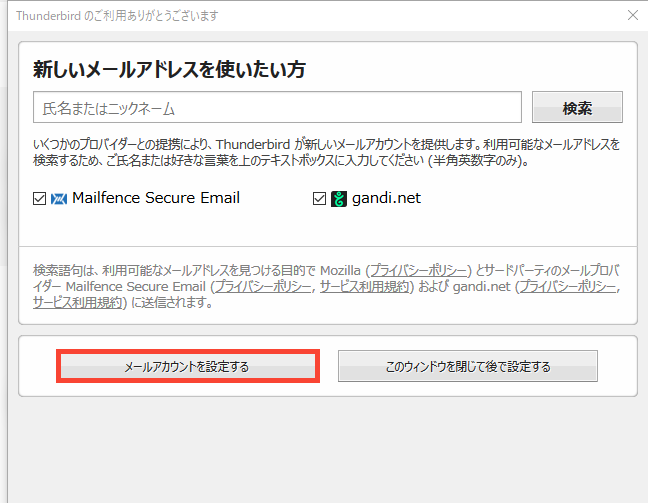Open Mailfence サービス利用規約 link
Image resolution: width=648 pixels, height=503 pixels.
tap(364, 286)
